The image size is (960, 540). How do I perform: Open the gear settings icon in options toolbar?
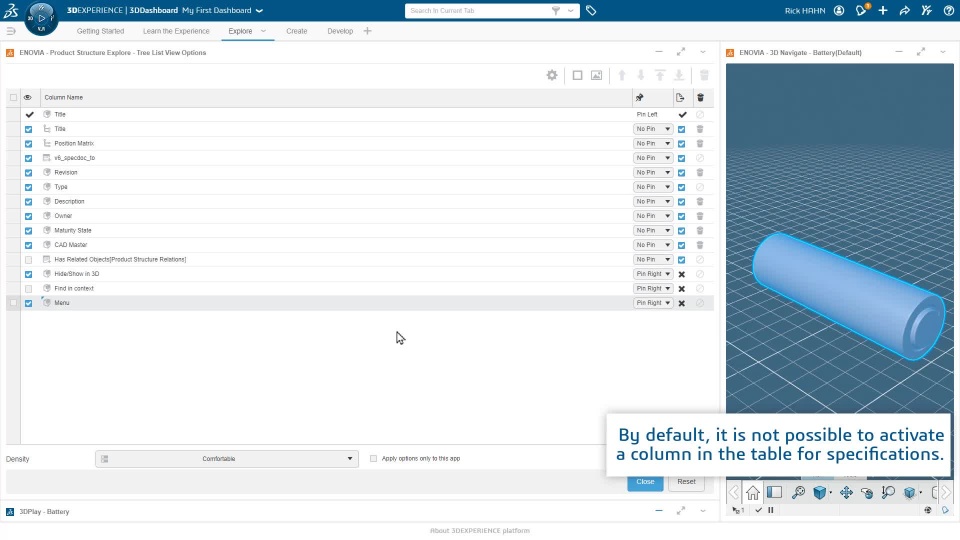click(x=552, y=75)
